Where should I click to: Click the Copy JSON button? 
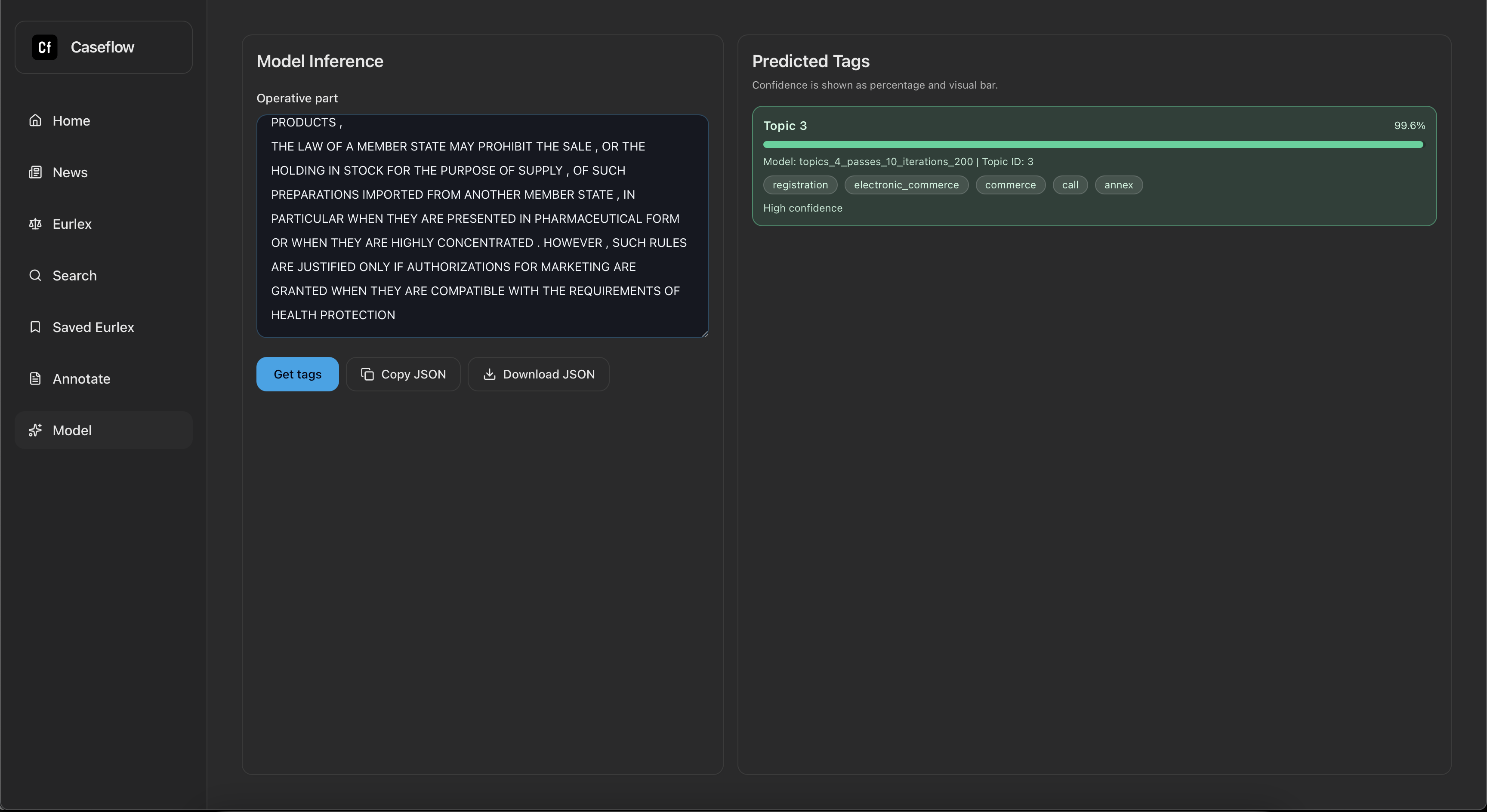pyautogui.click(x=403, y=374)
